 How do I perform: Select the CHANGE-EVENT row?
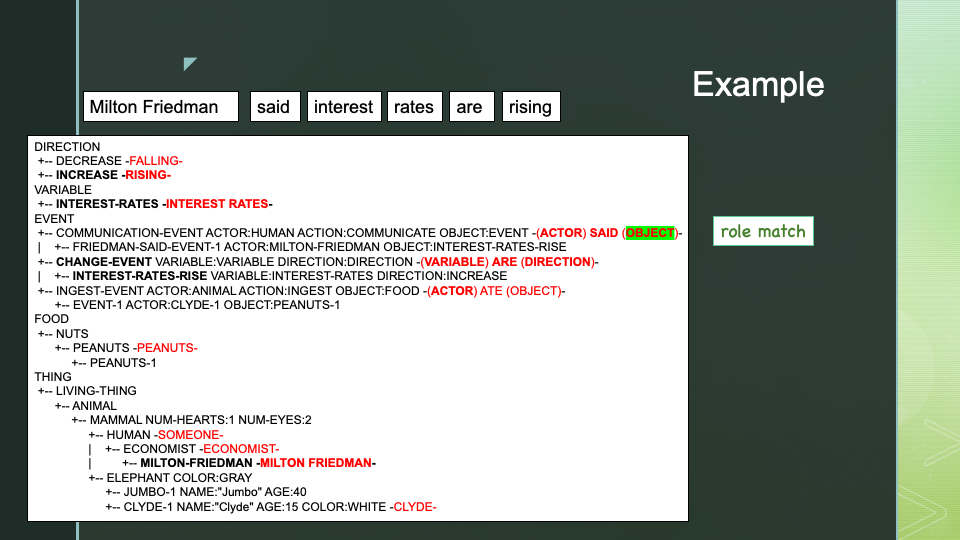318,261
